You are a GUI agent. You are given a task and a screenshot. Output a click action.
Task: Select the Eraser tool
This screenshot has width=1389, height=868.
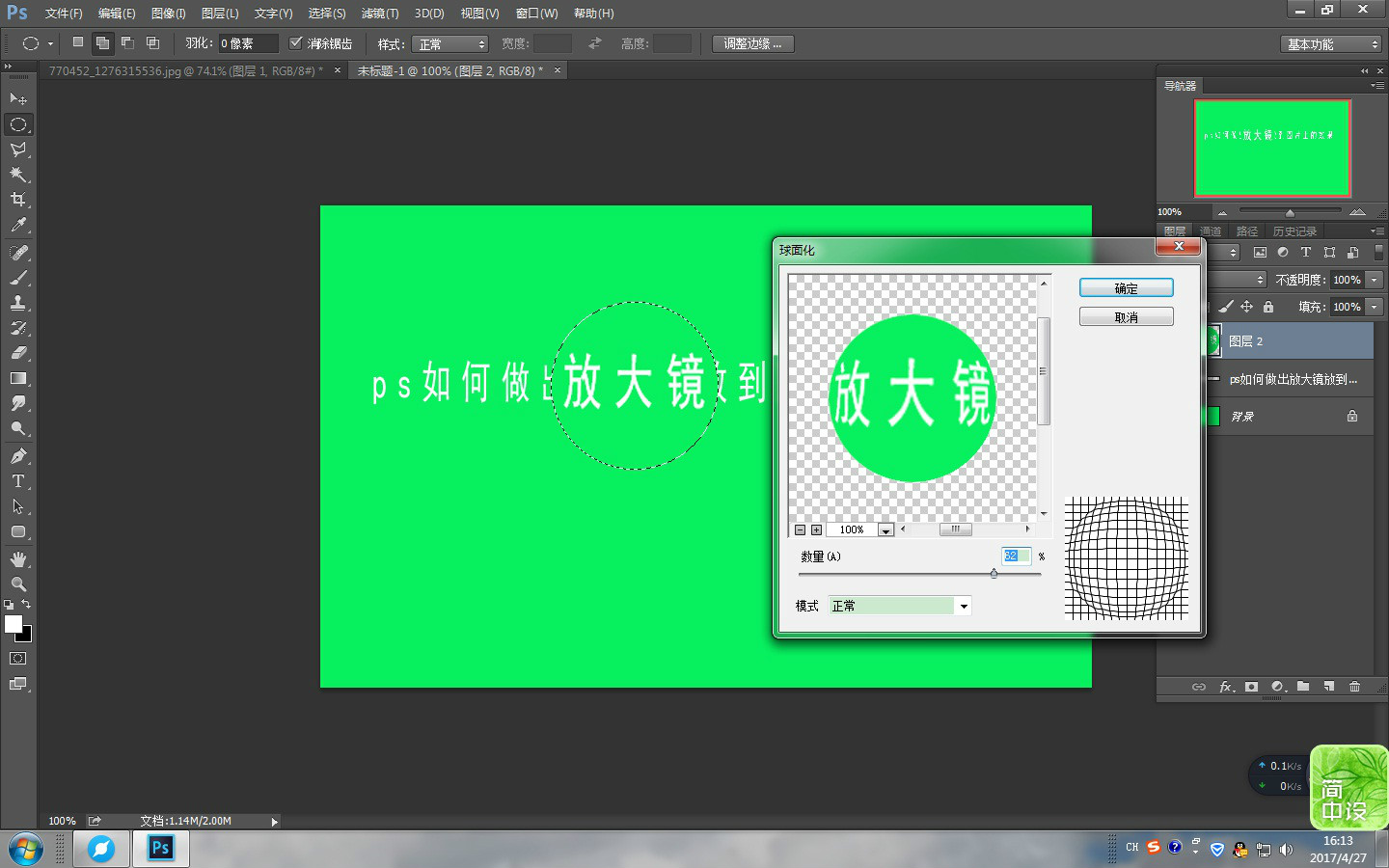(x=18, y=353)
